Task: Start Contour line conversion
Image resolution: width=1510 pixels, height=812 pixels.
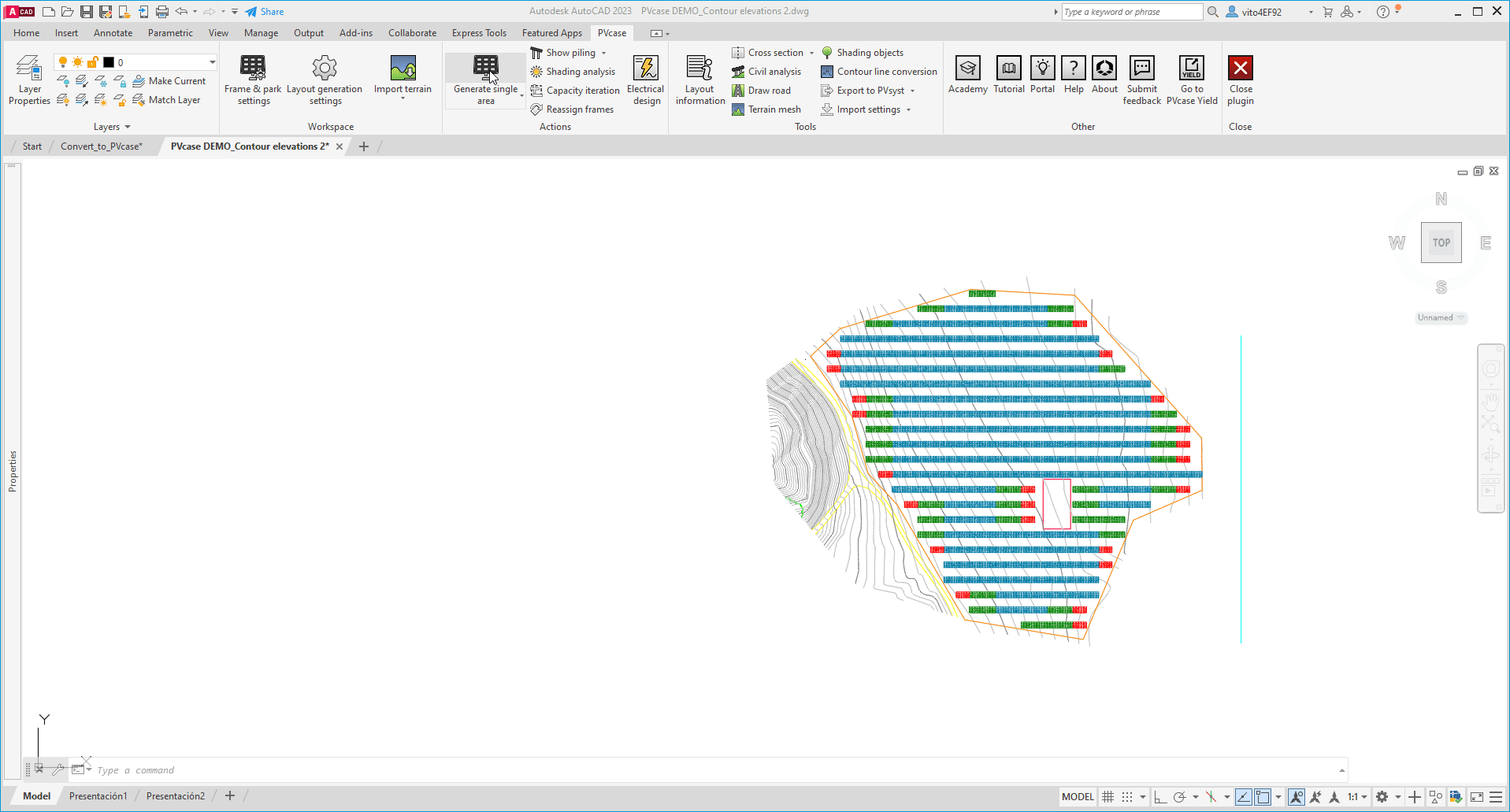Action: pos(878,71)
